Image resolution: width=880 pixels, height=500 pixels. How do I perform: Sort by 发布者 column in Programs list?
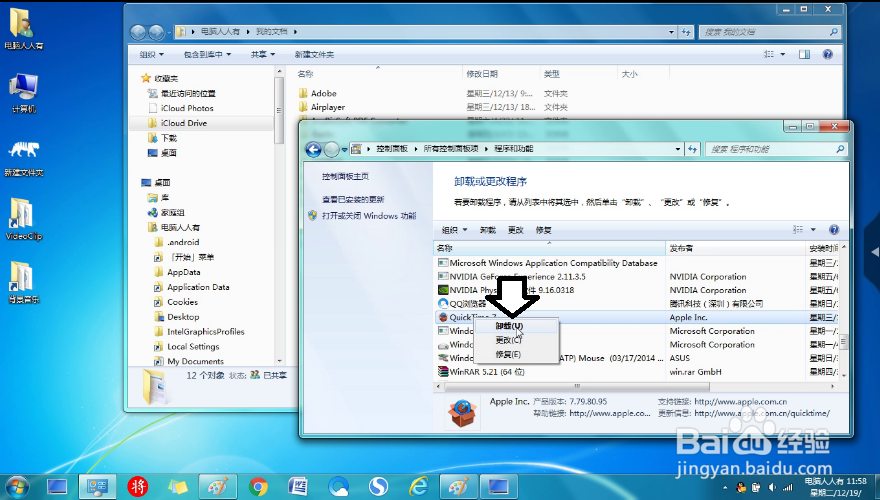point(736,248)
